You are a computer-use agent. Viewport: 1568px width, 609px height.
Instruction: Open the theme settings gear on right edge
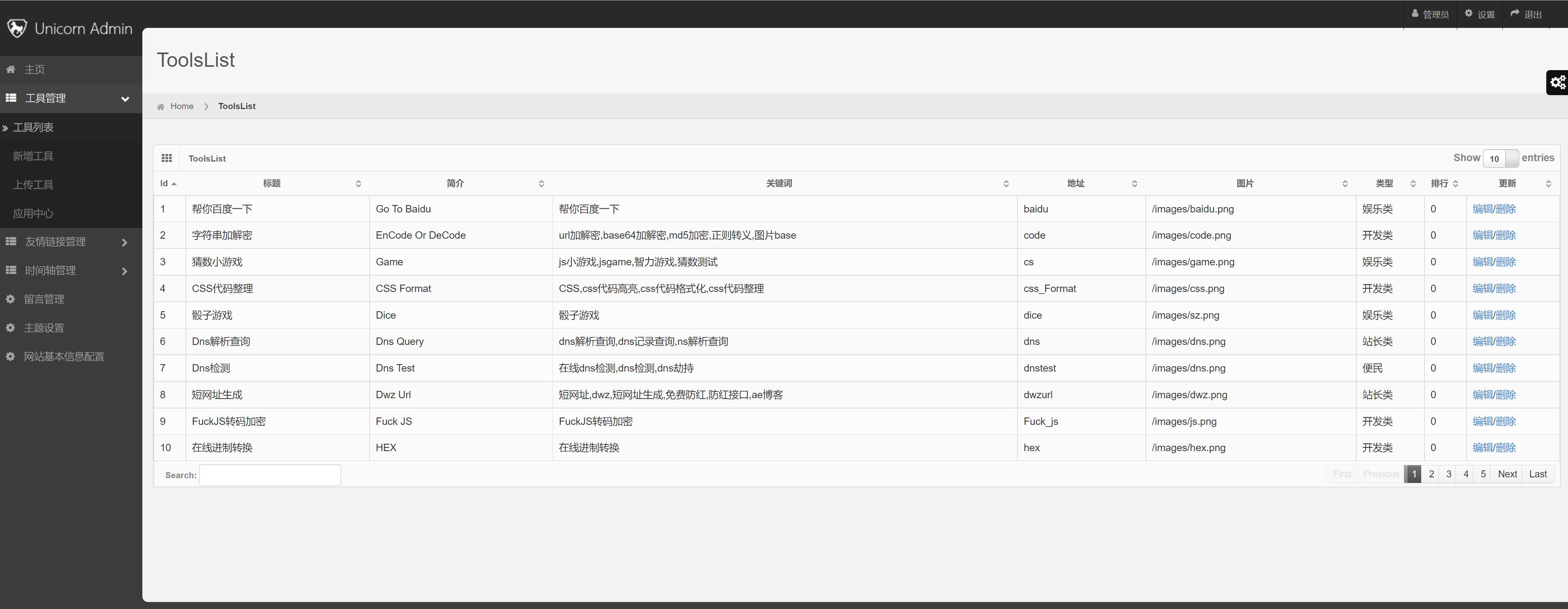1558,83
